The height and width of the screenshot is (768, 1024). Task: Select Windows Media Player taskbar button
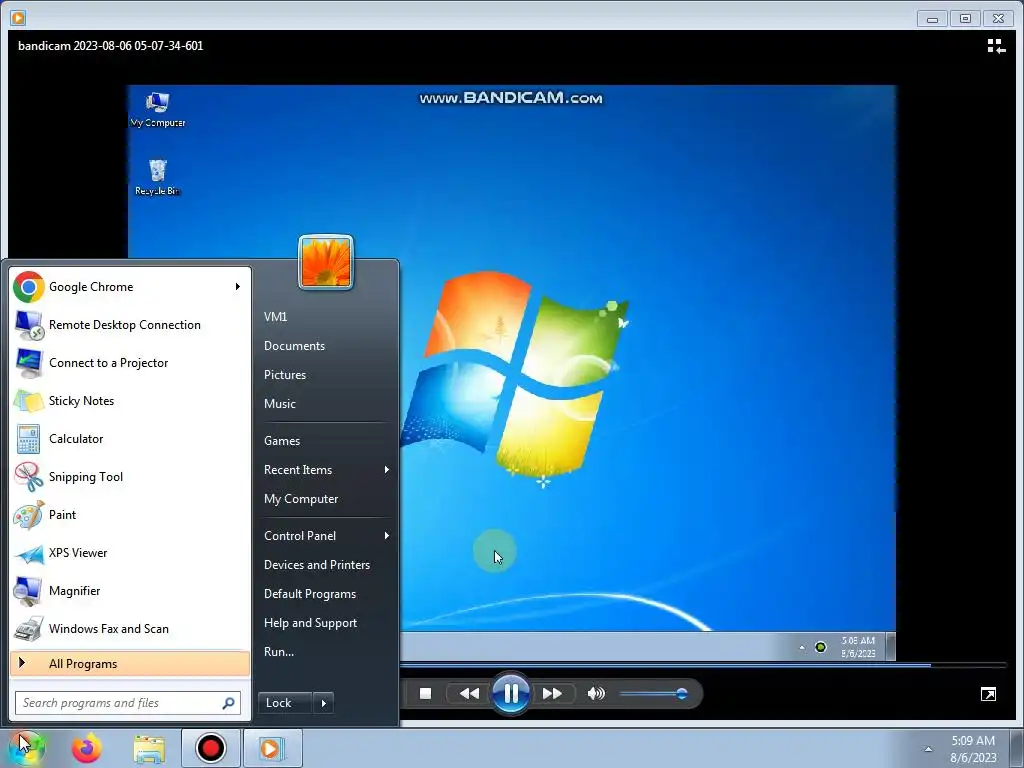272,748
